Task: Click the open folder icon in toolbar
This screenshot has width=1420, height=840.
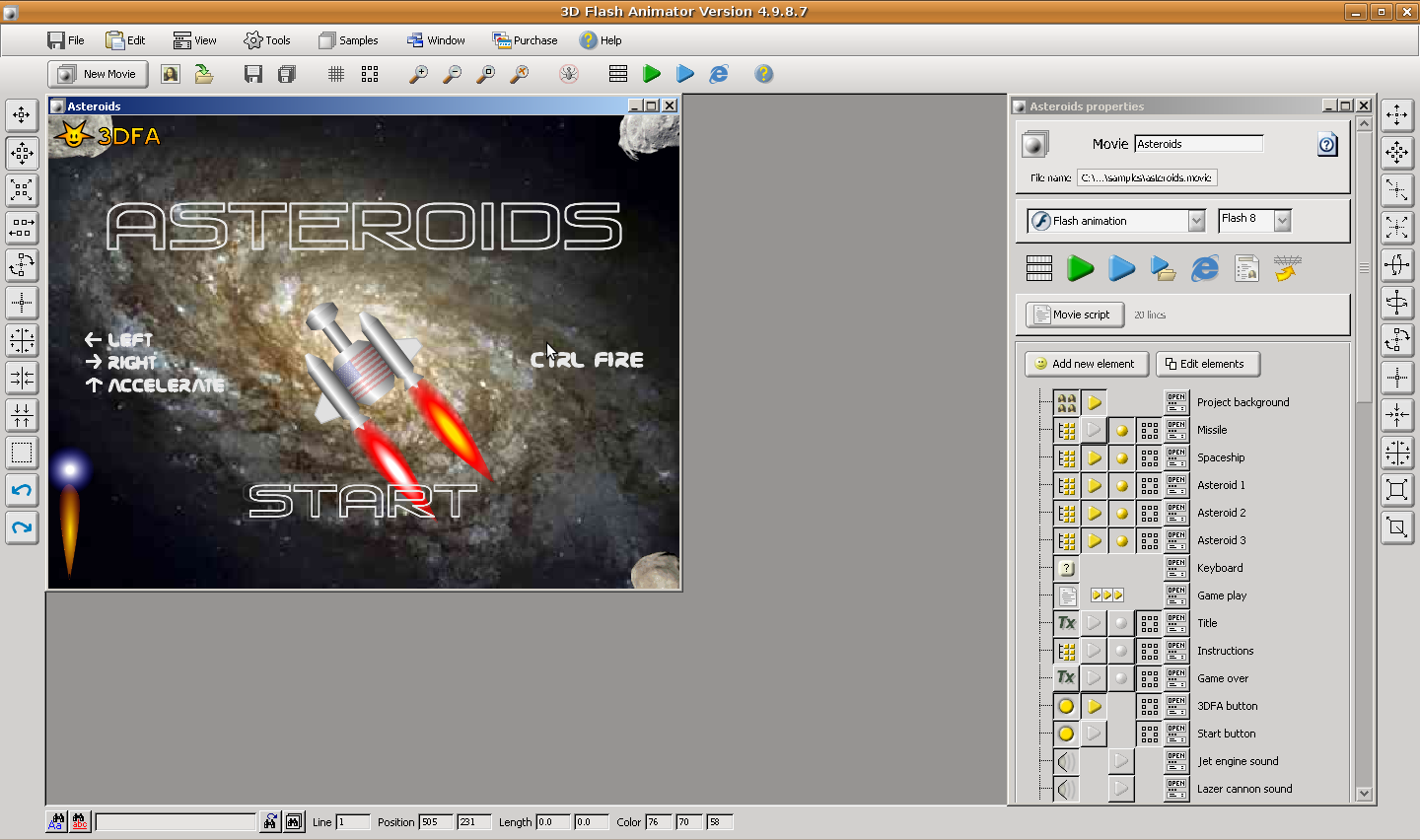Action: [x=204, y=74]
